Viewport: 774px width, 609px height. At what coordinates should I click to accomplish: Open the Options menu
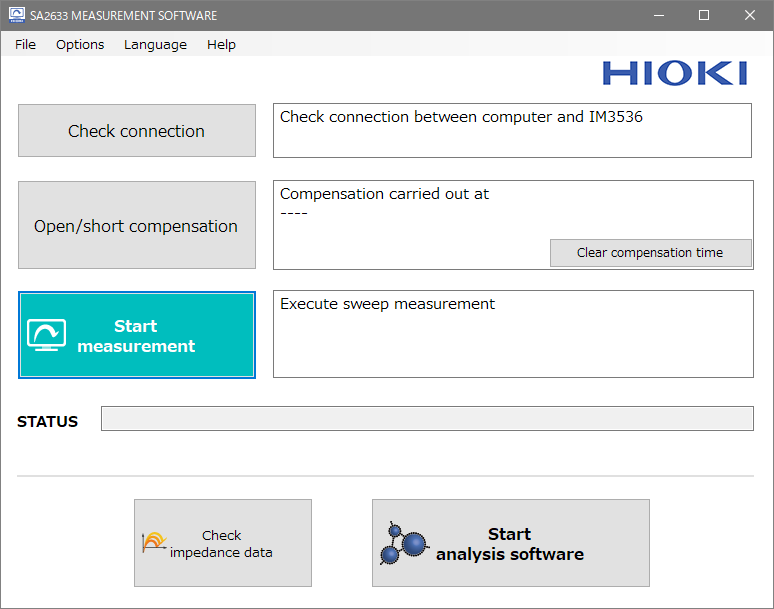[x=80, y=44]
